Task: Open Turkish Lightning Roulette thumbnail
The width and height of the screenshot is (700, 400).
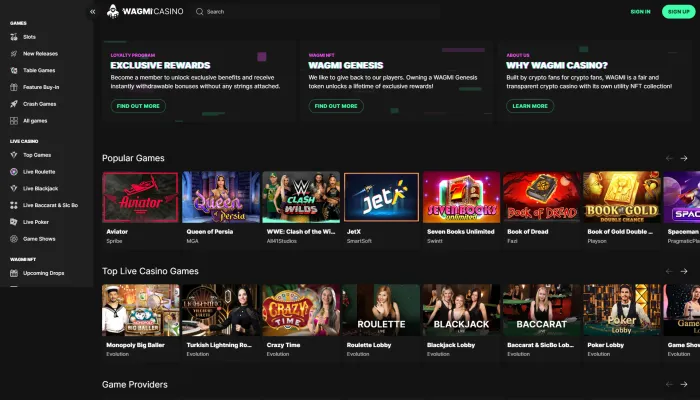Action: [221, 310]
